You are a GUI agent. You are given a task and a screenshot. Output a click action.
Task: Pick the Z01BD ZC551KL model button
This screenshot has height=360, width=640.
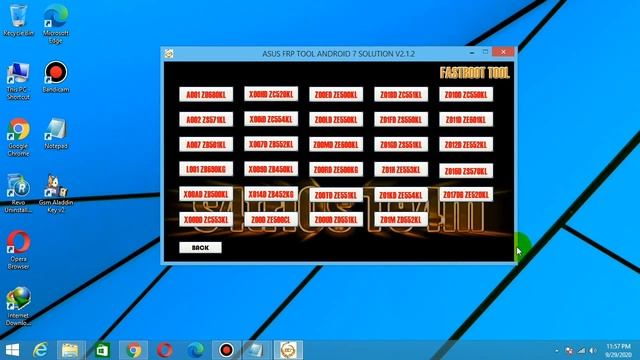click(x=401, y=95)
